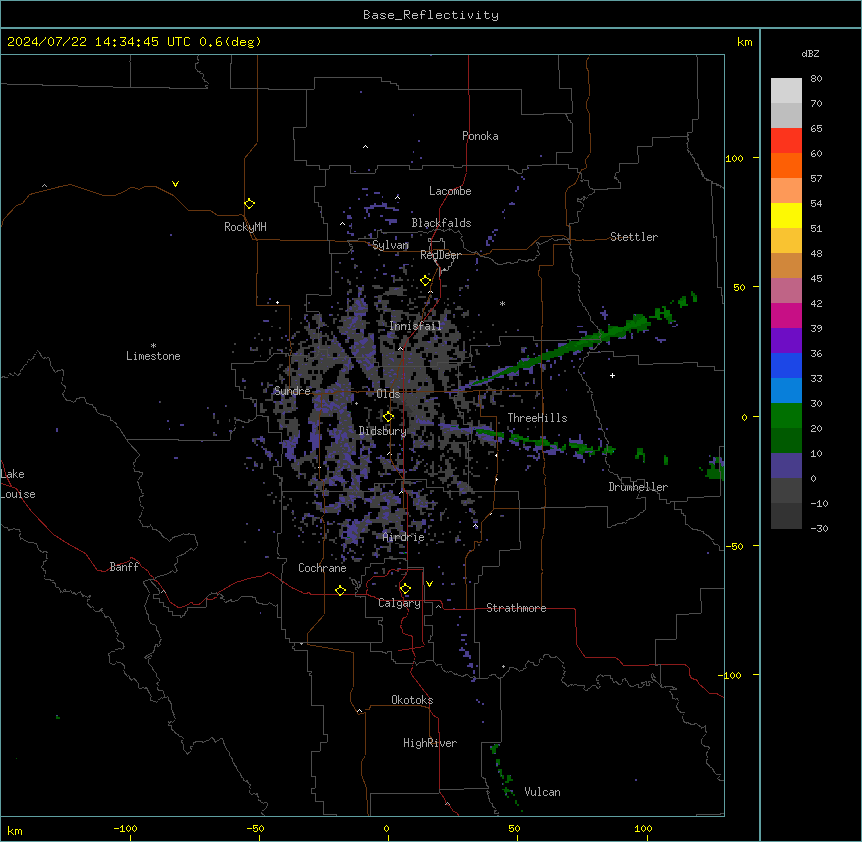Select the yellow diamond marker south of RedDeer
The height and width of the screenshot is (842, 862).
[x=426, y=281]
